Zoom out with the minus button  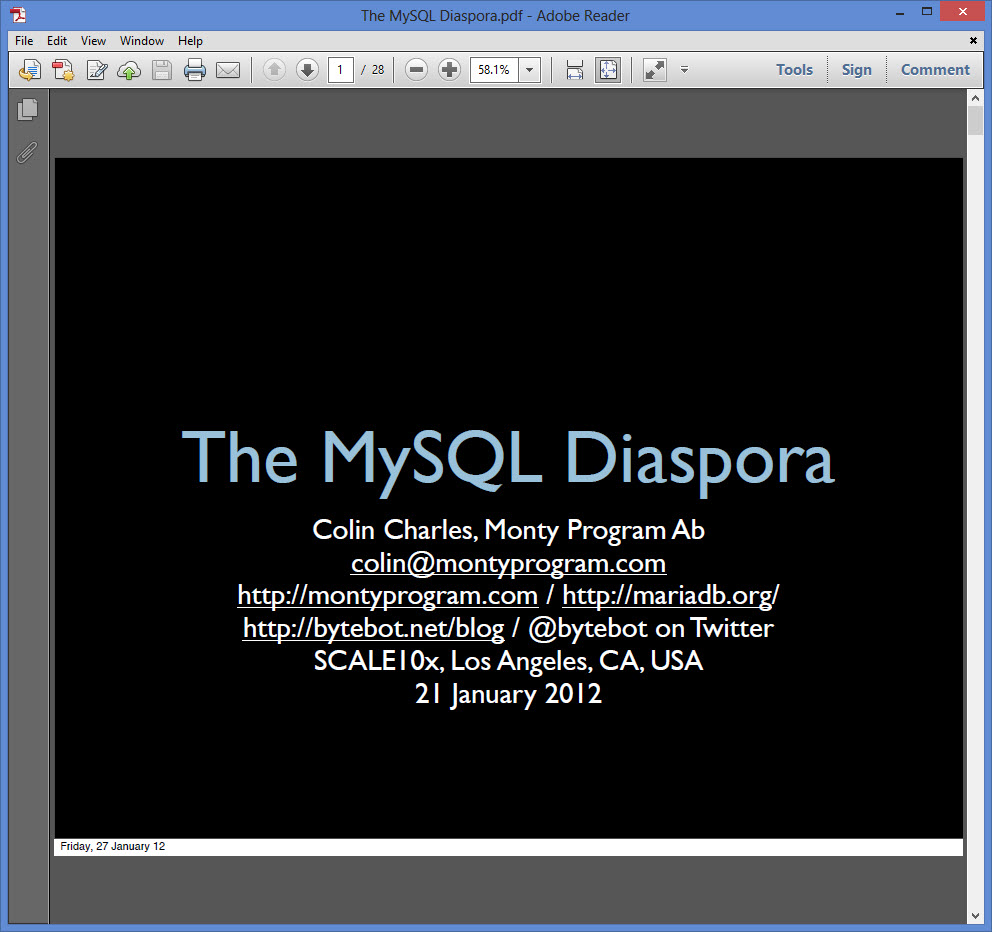[416, 70]
